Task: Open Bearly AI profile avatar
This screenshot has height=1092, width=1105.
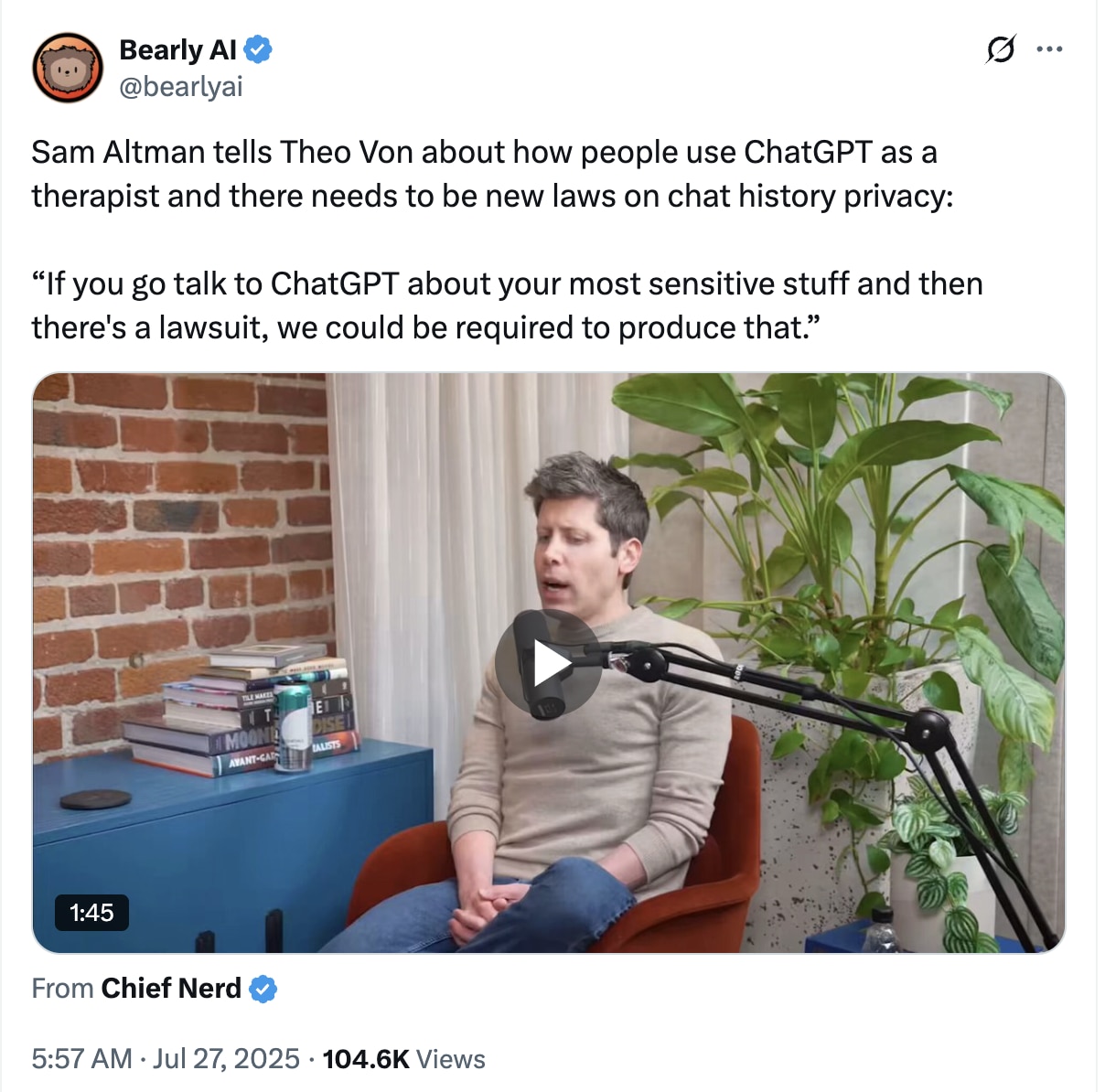Action: (x=68, y=68)
